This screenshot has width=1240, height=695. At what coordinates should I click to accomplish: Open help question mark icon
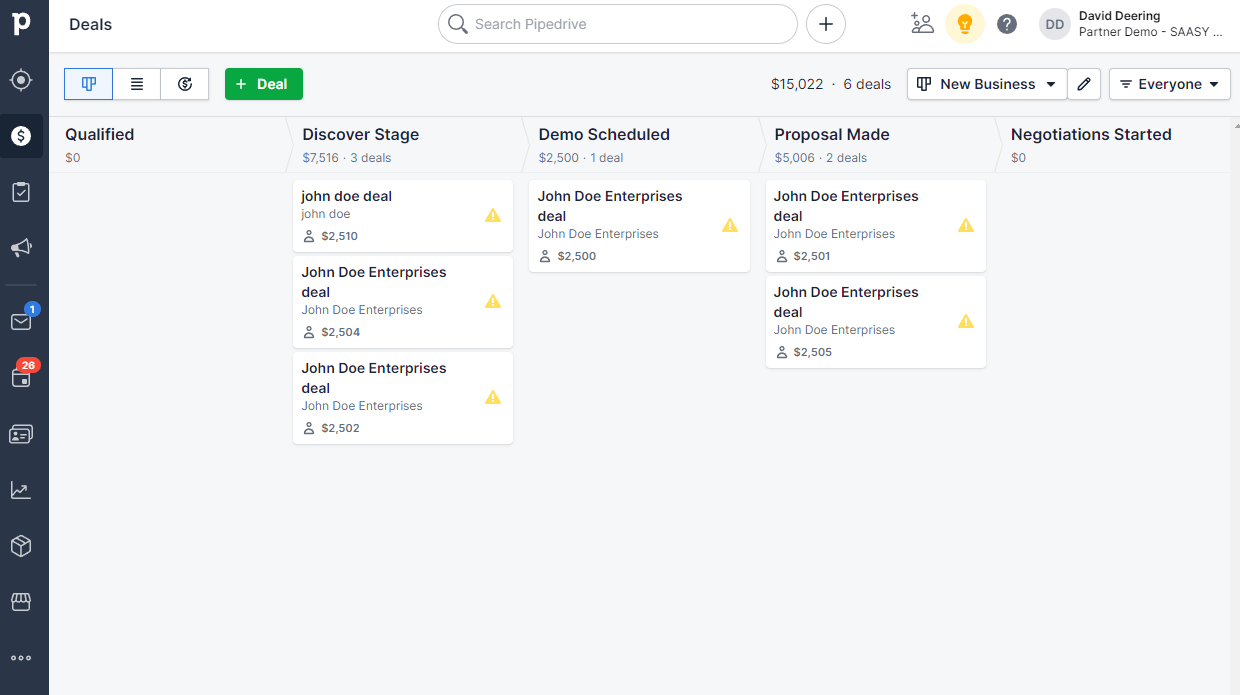[1007, 24]
